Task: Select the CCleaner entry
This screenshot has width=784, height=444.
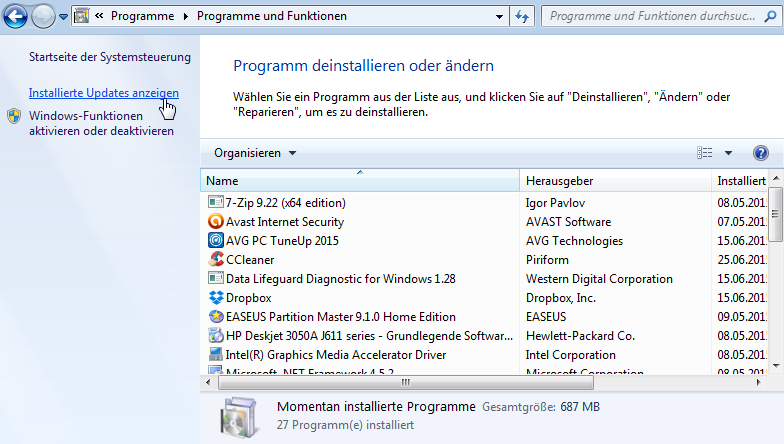Action: pyautogui.click(x=250, y=260)
